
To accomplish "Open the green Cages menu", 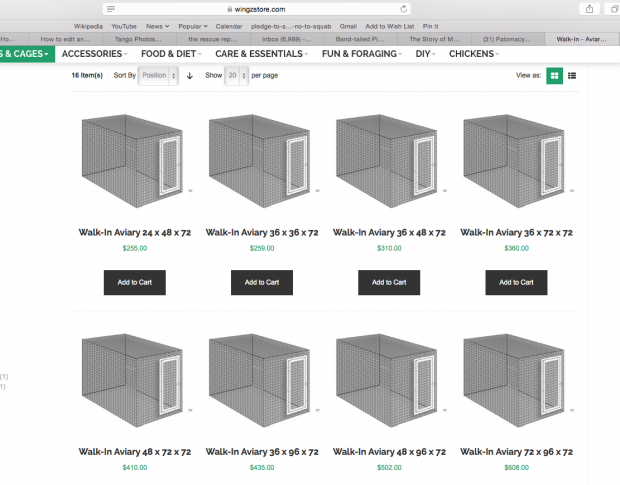I will coord(26,54).
